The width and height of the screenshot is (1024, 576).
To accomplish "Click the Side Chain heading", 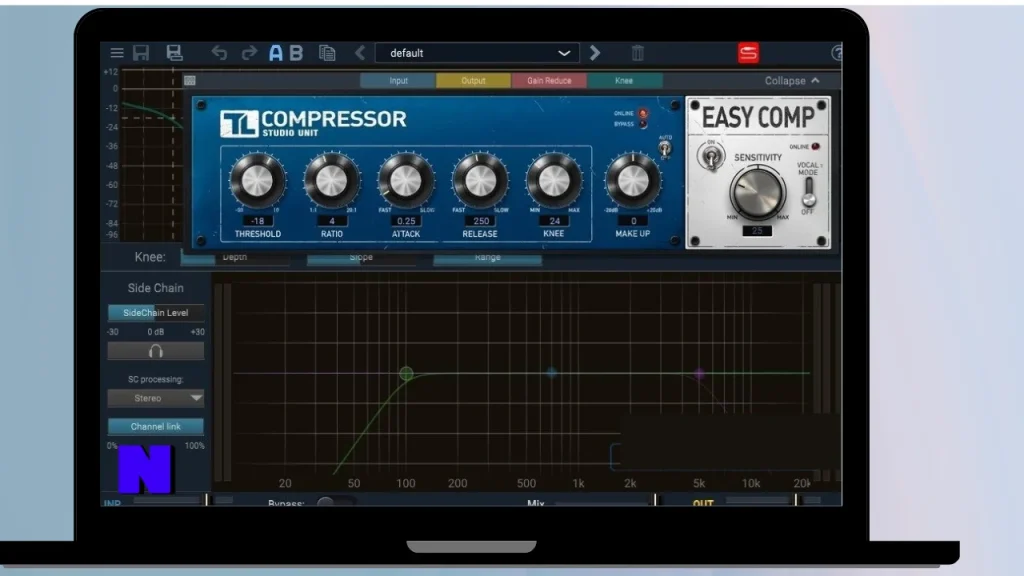I will pos(155,288).
